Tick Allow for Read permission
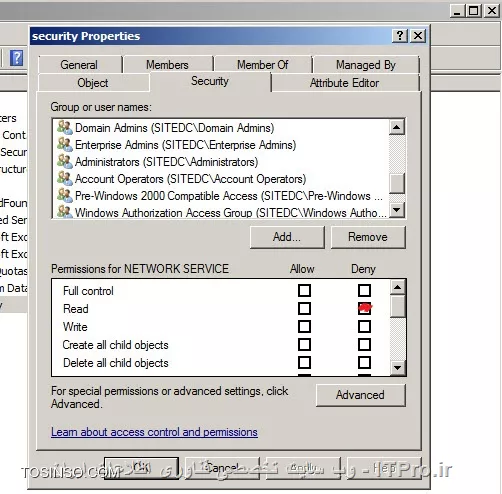This screenshot has width=502, height=494. coord(304,308)
